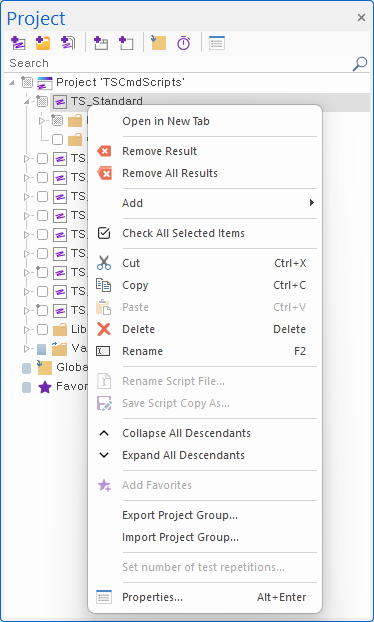Collapse the Project 'TSCmdScripts' root node

[12, 83]
